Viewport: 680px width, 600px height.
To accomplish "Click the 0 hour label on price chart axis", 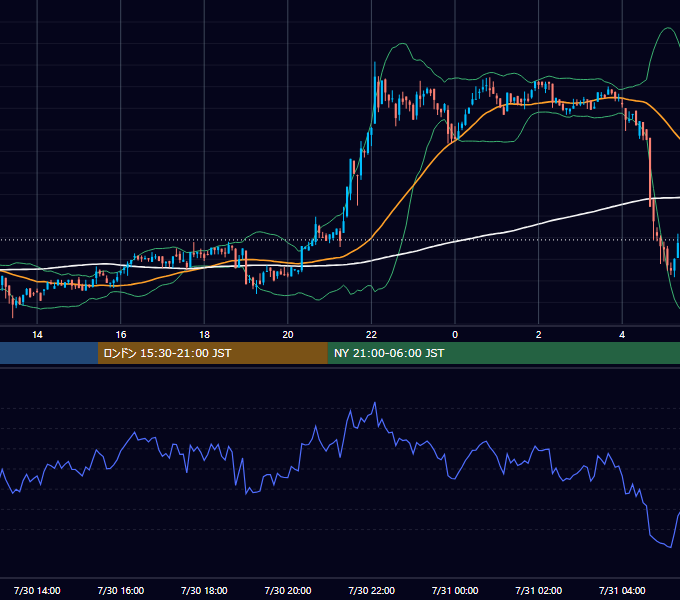I will click(x=455, y=335).
